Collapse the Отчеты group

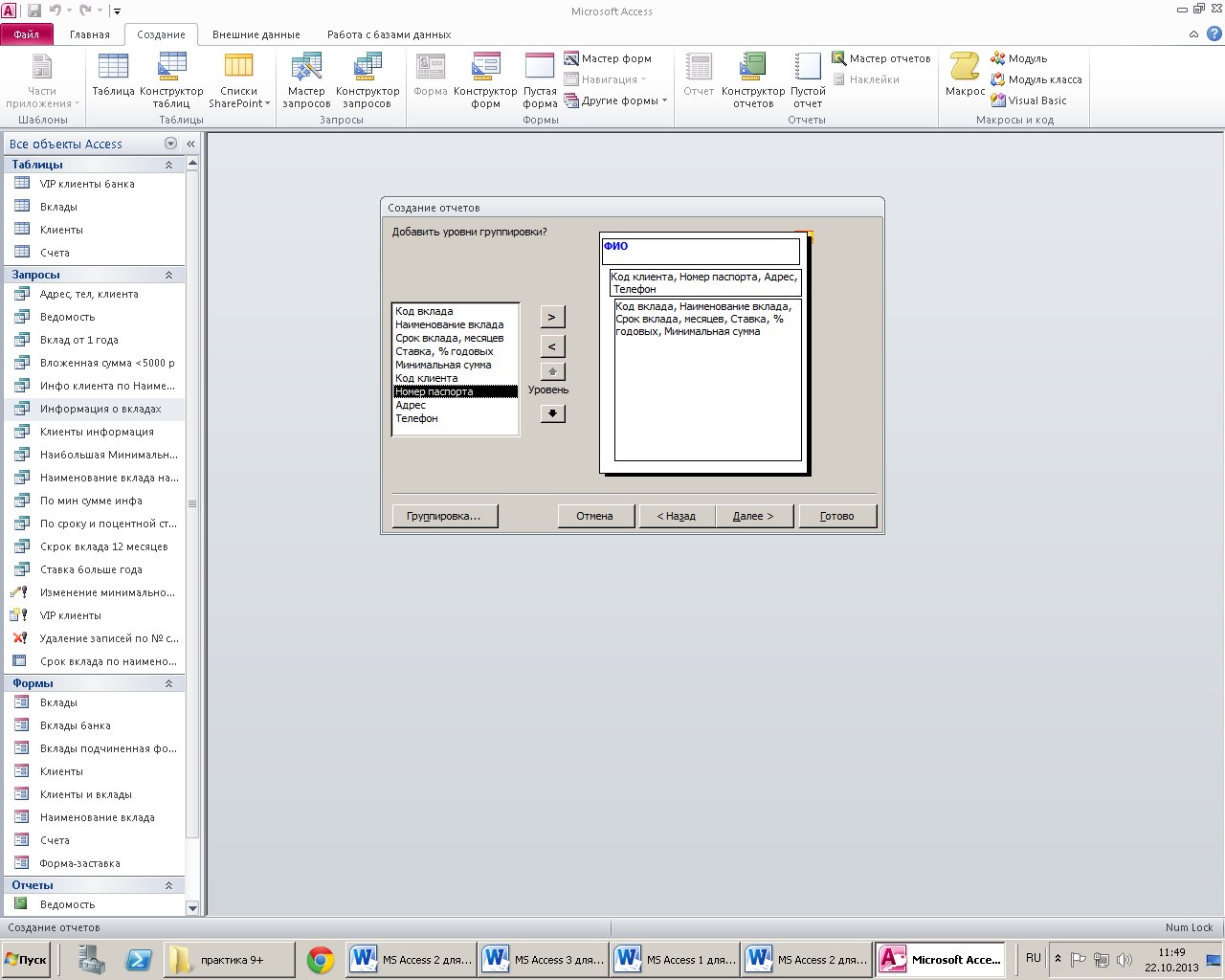tap(168, 885)
